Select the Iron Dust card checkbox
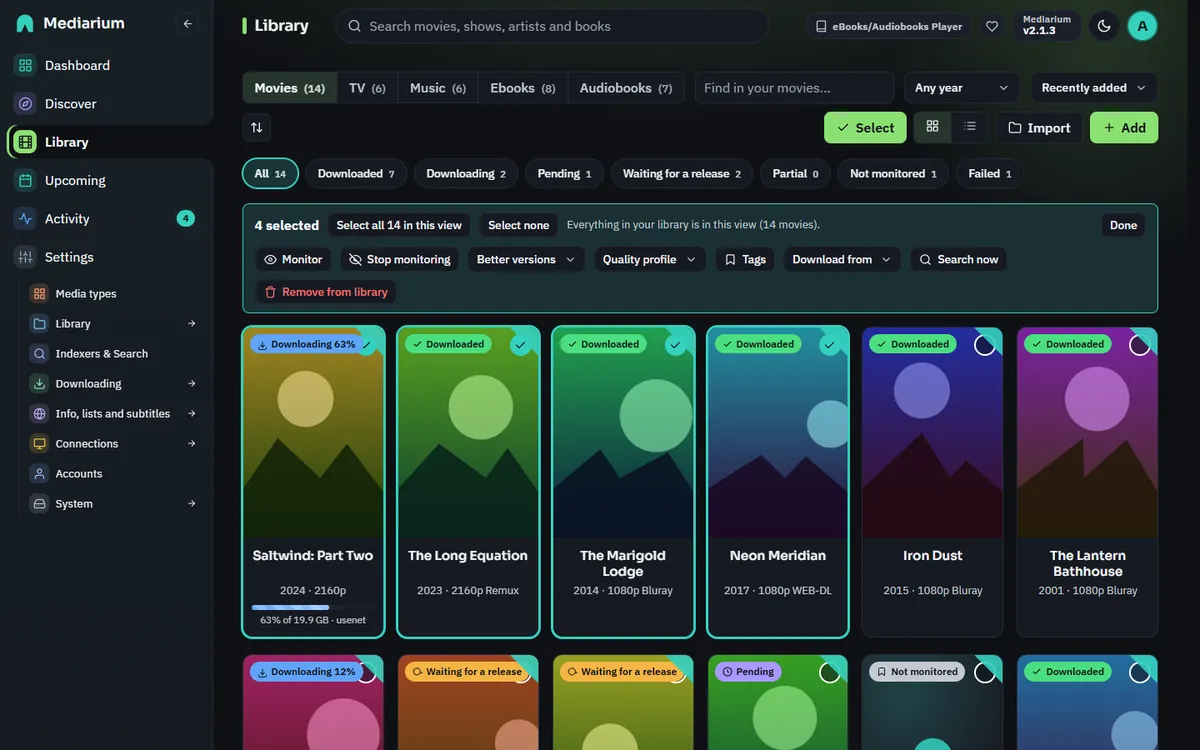This screenshot has height=750, width=1200. pyautogui.click(x=985, y=345)
